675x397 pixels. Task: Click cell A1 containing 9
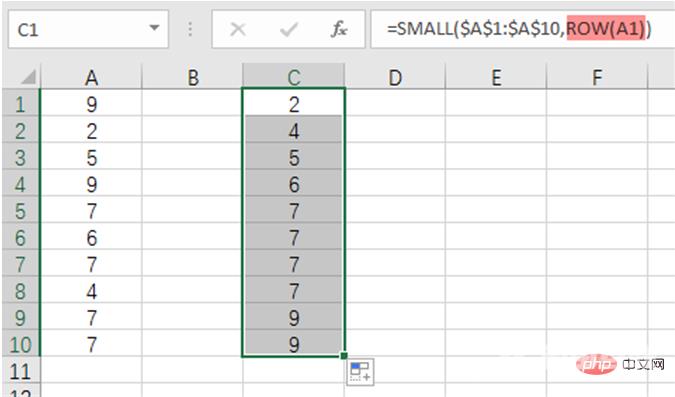point(91,103)
